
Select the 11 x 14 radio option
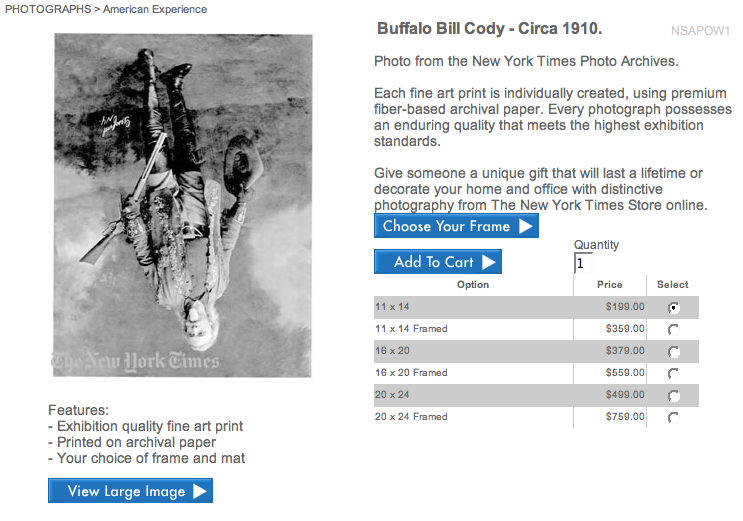pyautogui.click(x=673, y=307)
